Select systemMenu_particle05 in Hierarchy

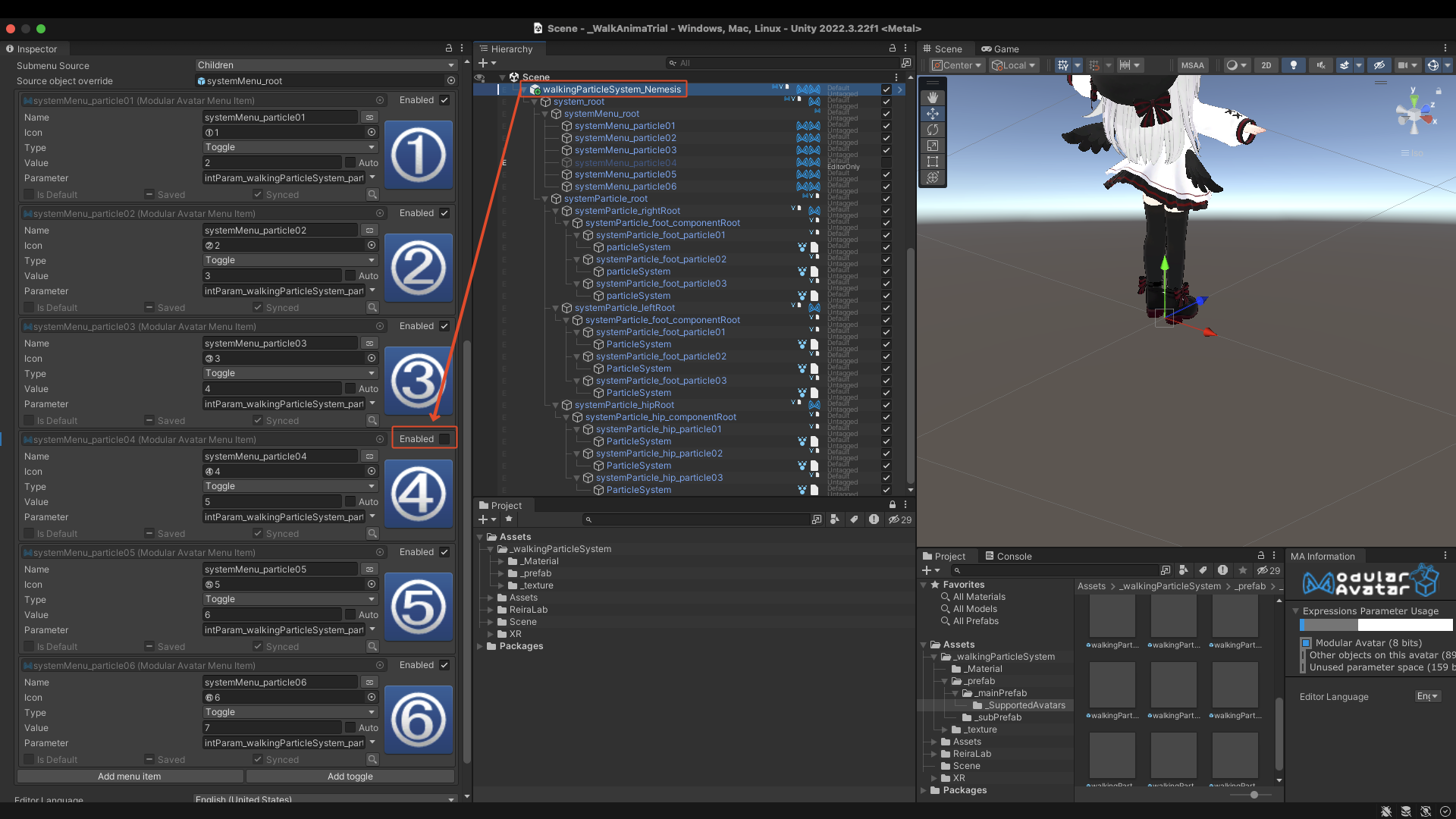625,174
